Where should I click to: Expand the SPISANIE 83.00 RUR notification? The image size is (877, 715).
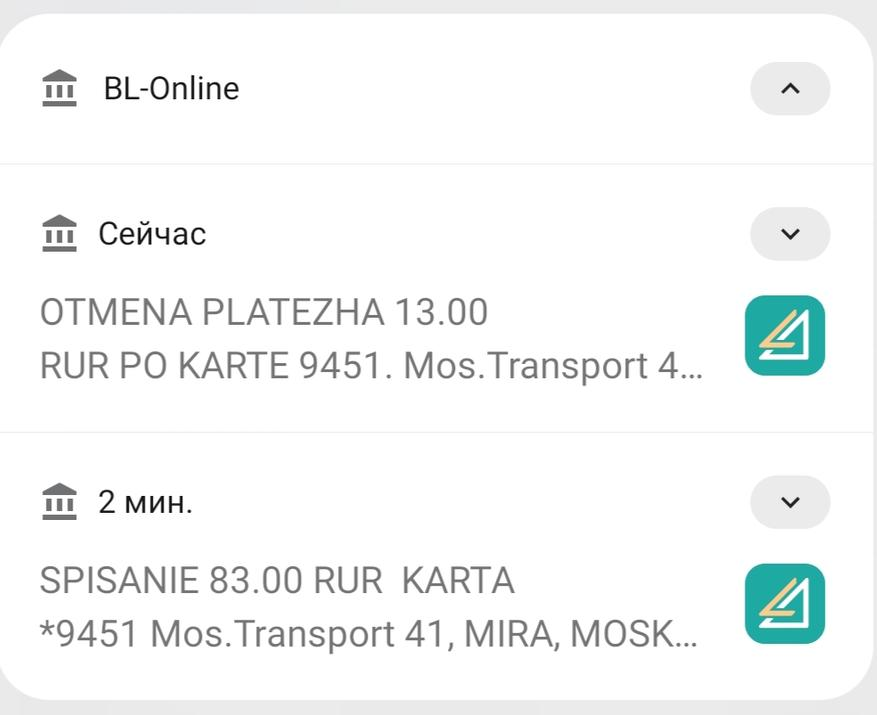(789, 501)
